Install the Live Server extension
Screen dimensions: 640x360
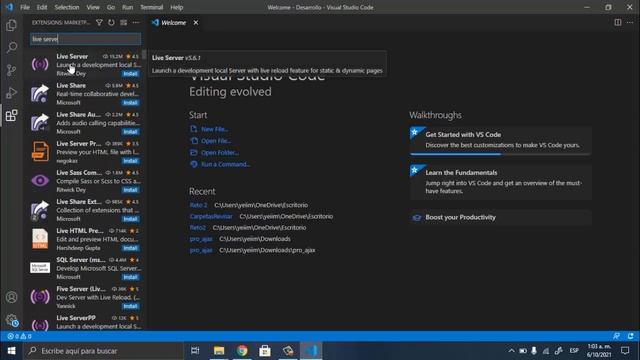130,74
